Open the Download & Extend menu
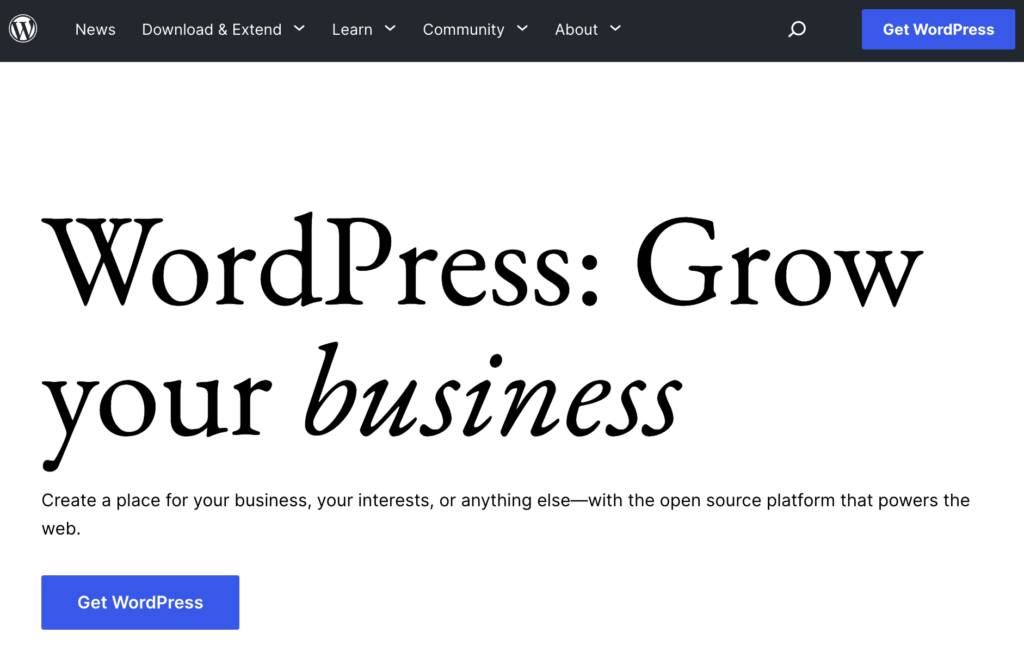Viewport: 1024px width, 646px height. coord(212,29)
